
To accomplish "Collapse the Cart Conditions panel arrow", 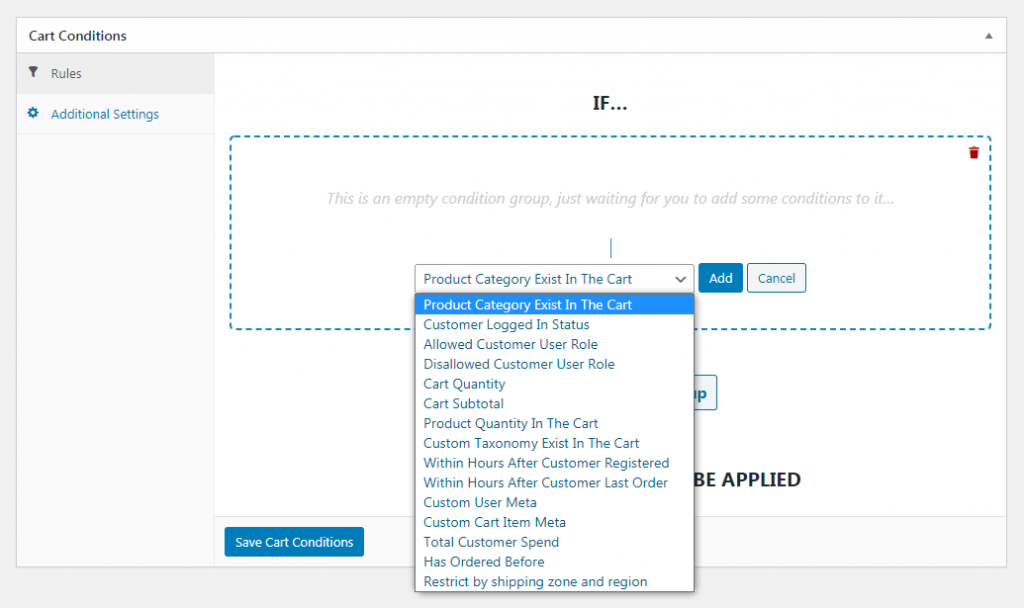I will [x=989, y=36].
